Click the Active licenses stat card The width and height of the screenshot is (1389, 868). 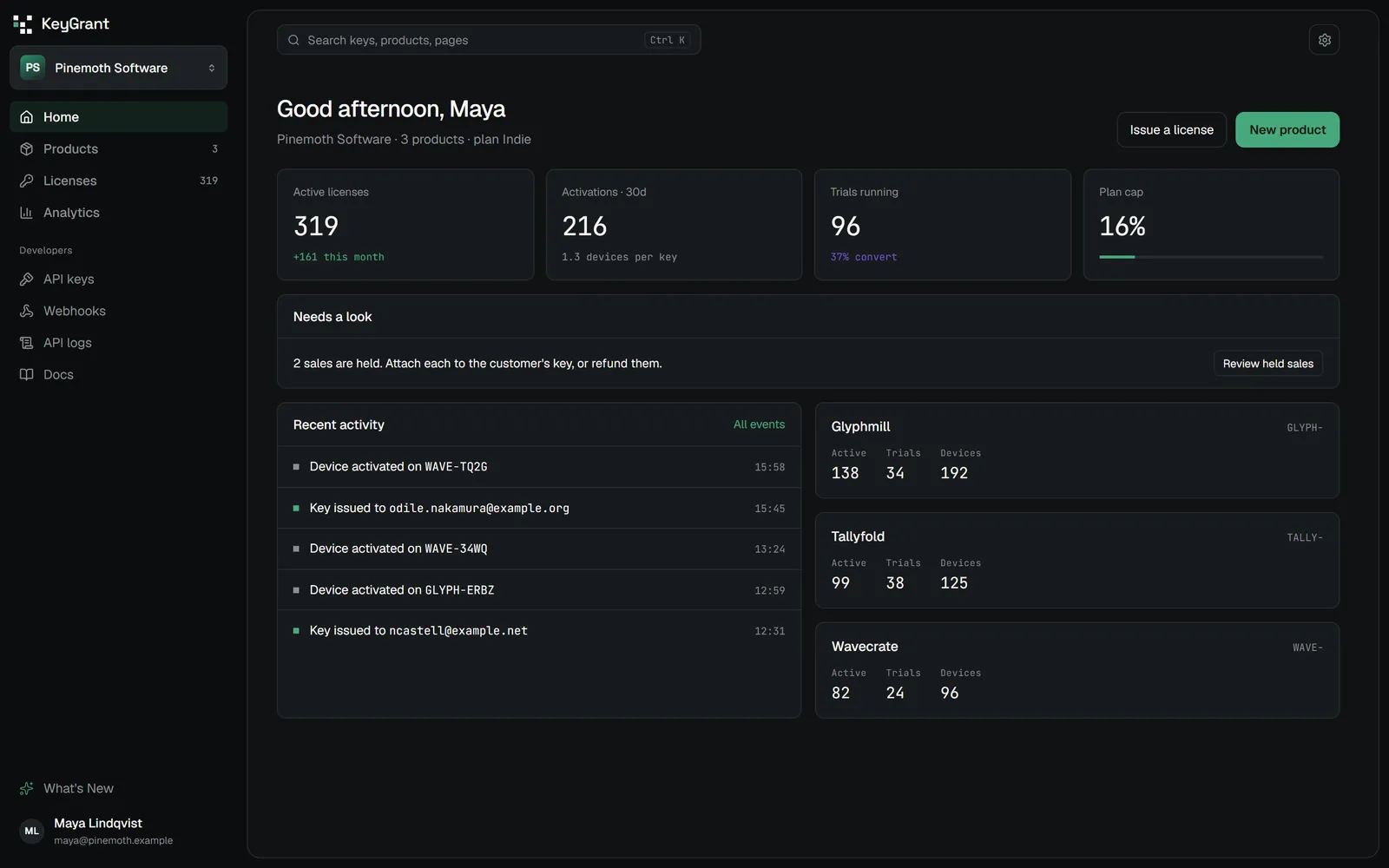pyautogui.click(x=405, y=225)
